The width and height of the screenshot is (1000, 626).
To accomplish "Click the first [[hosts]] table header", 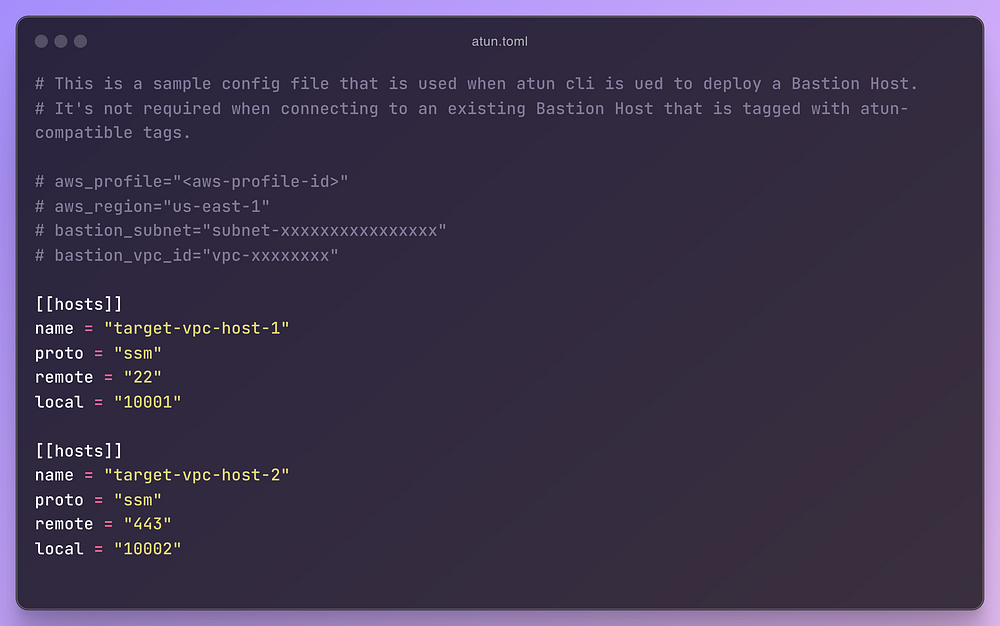I will click(78, 304).
